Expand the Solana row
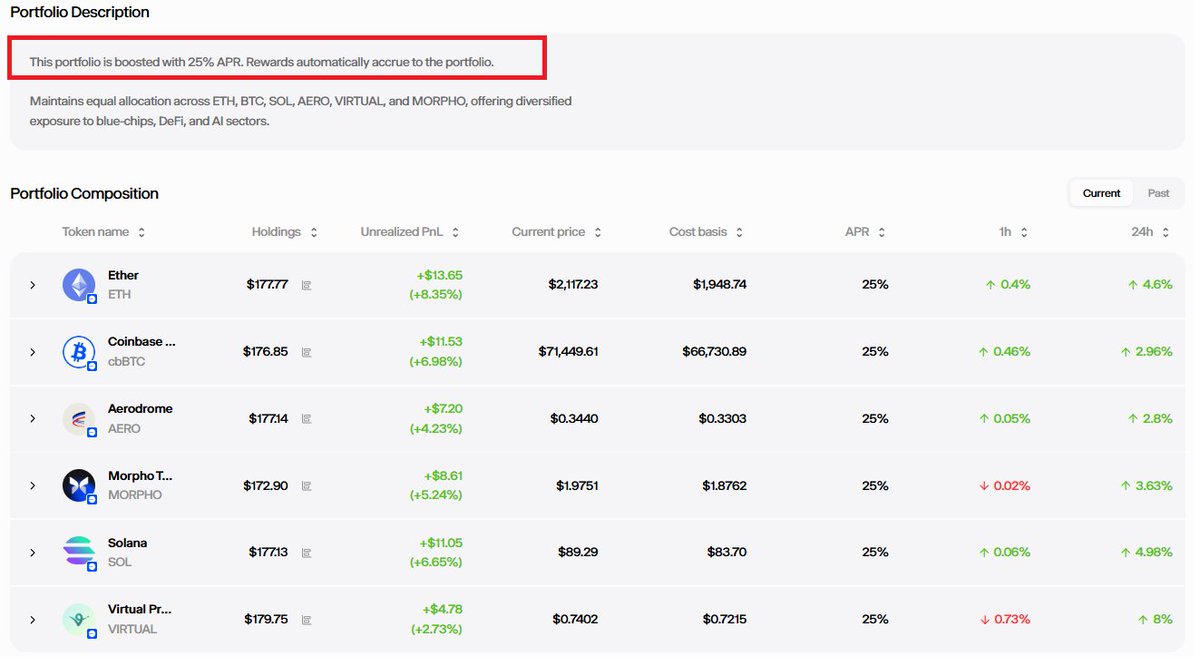Screen dimensions: 1200x666 (32, 552)
